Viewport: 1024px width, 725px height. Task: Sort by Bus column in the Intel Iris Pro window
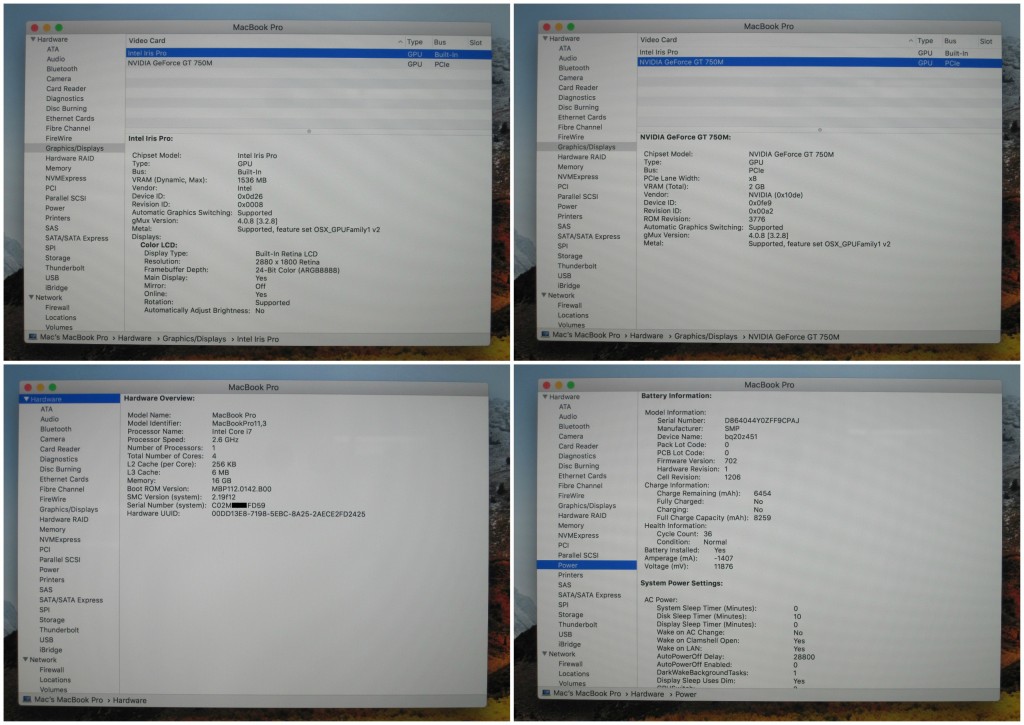coord(440,42)
